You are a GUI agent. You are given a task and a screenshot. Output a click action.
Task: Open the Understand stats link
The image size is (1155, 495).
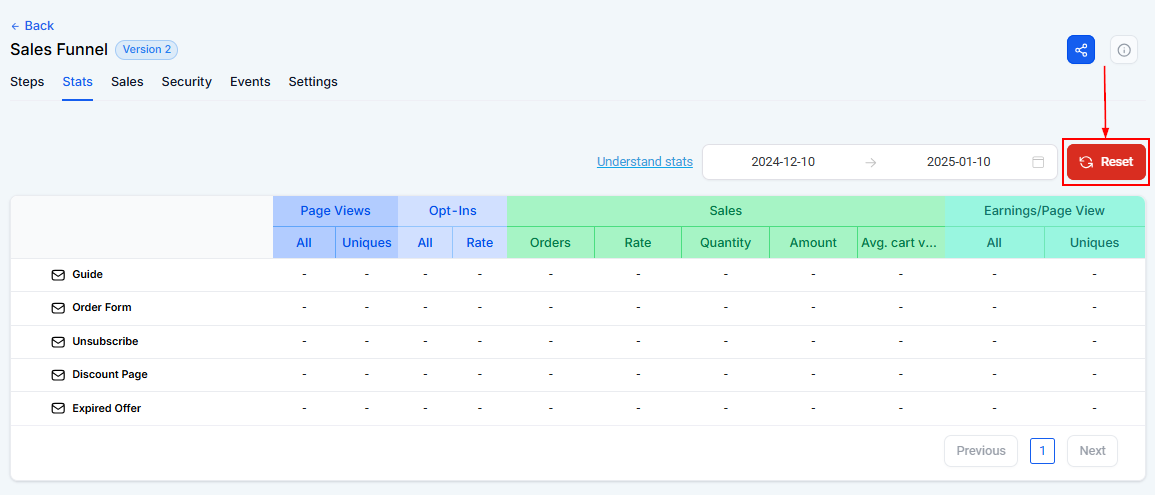[645, 161]
